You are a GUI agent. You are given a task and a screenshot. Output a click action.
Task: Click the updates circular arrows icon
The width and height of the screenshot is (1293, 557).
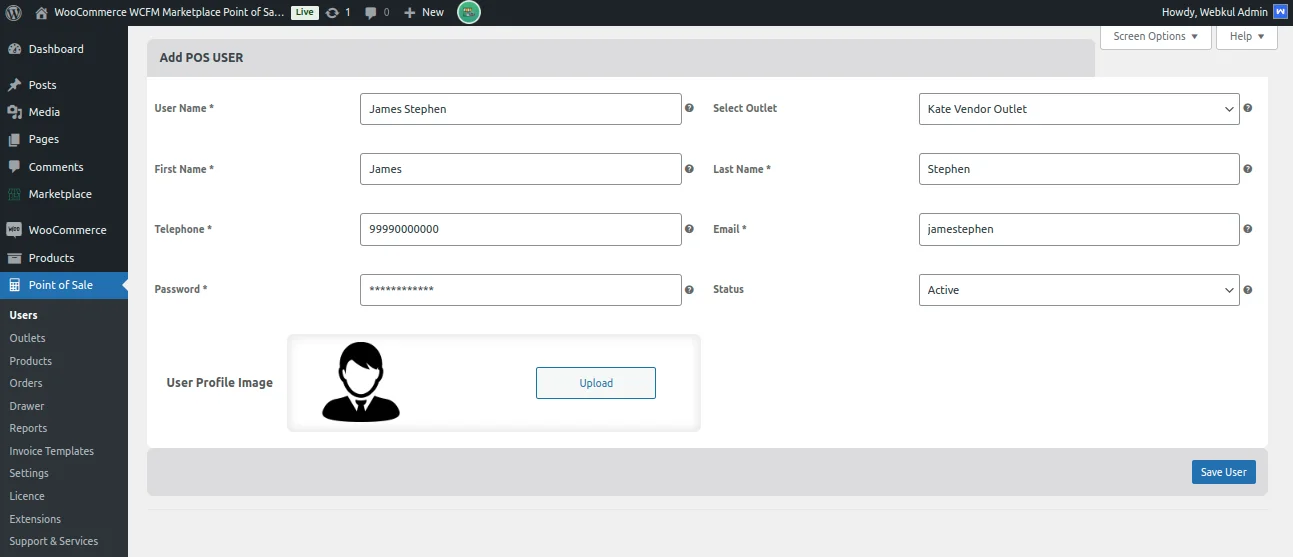pyautogui.click(x=332, y=12)
